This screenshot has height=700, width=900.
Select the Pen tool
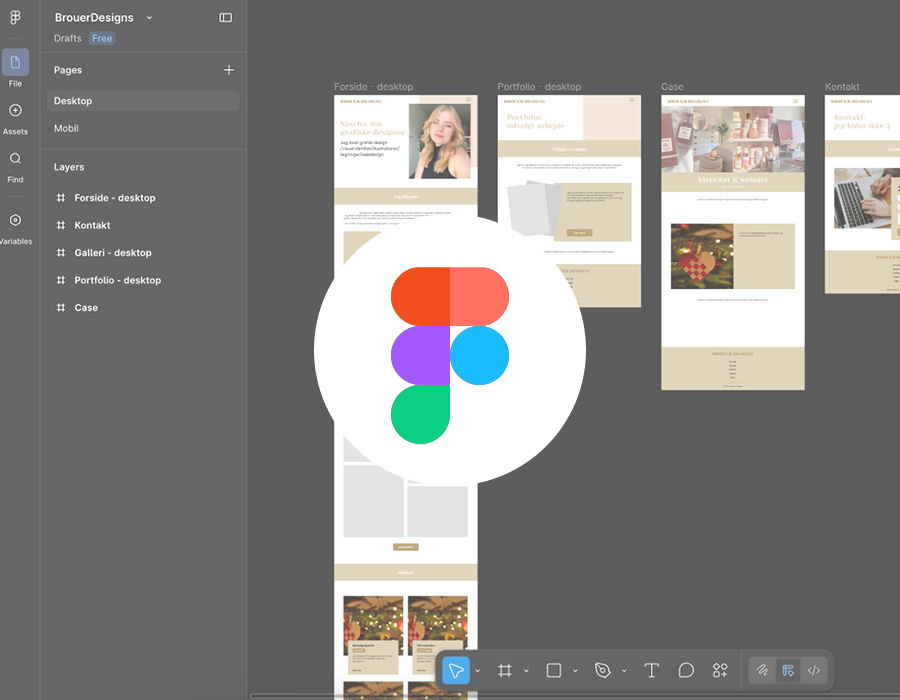point(603,671)
